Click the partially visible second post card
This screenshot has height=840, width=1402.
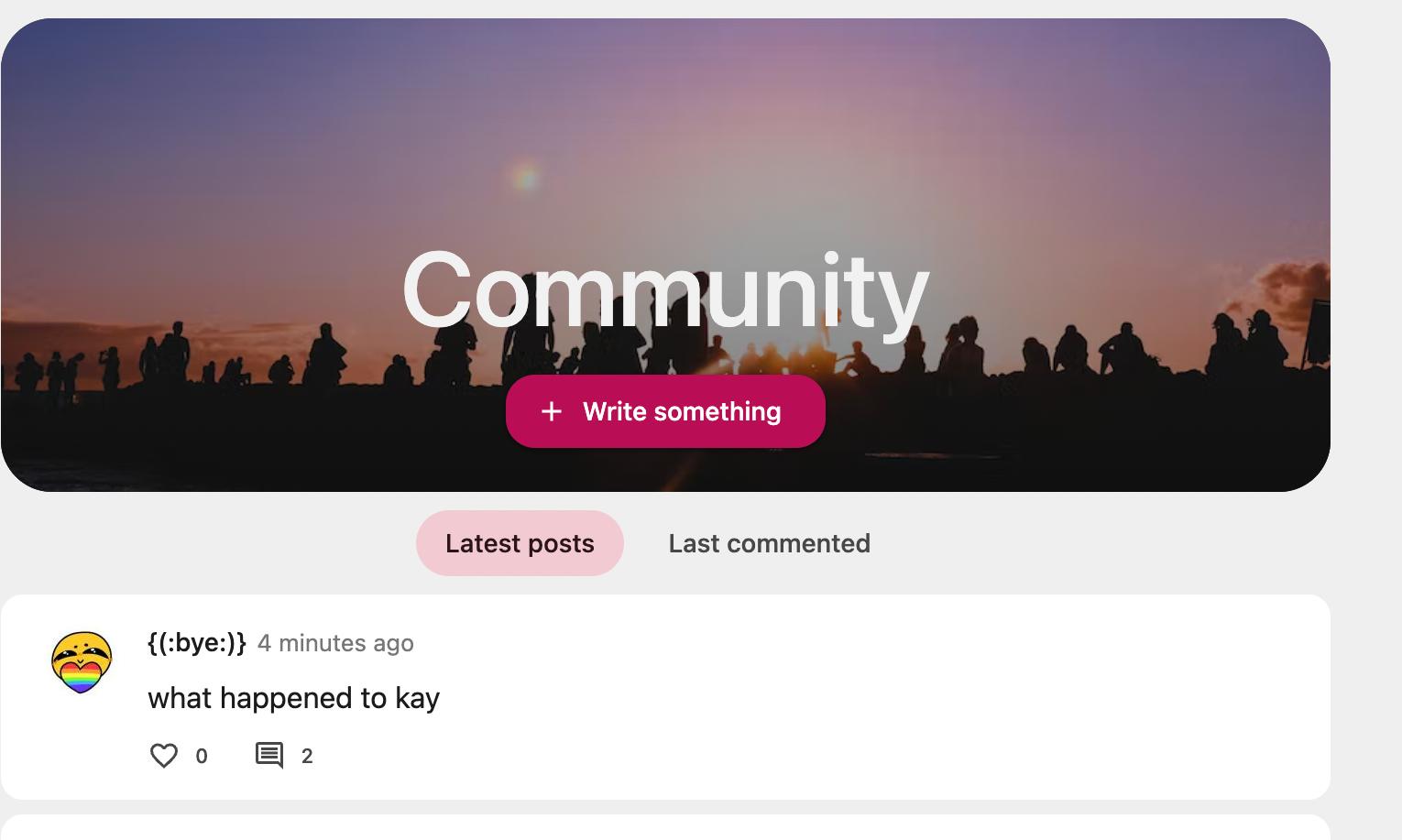click(x=665, y=828)
